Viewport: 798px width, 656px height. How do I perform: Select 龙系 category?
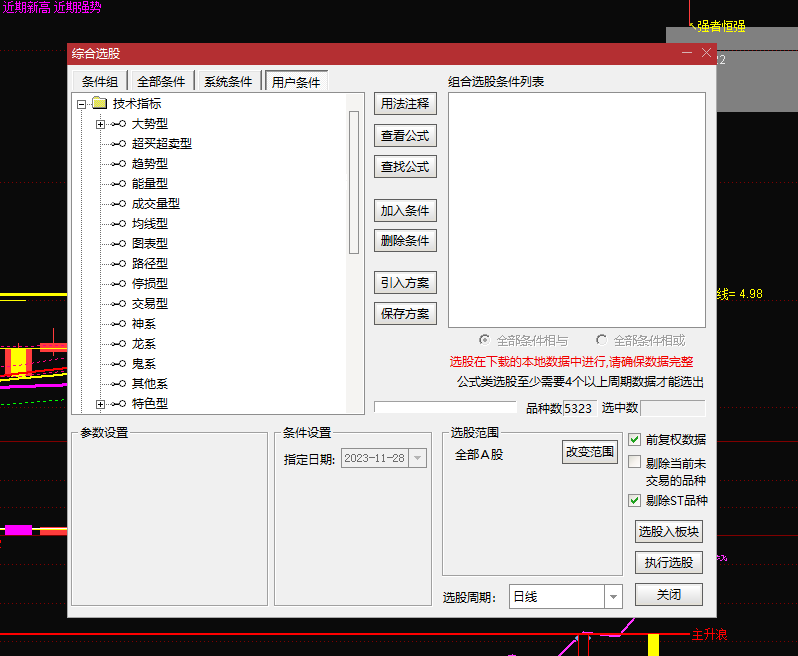[x=144, y=344]
